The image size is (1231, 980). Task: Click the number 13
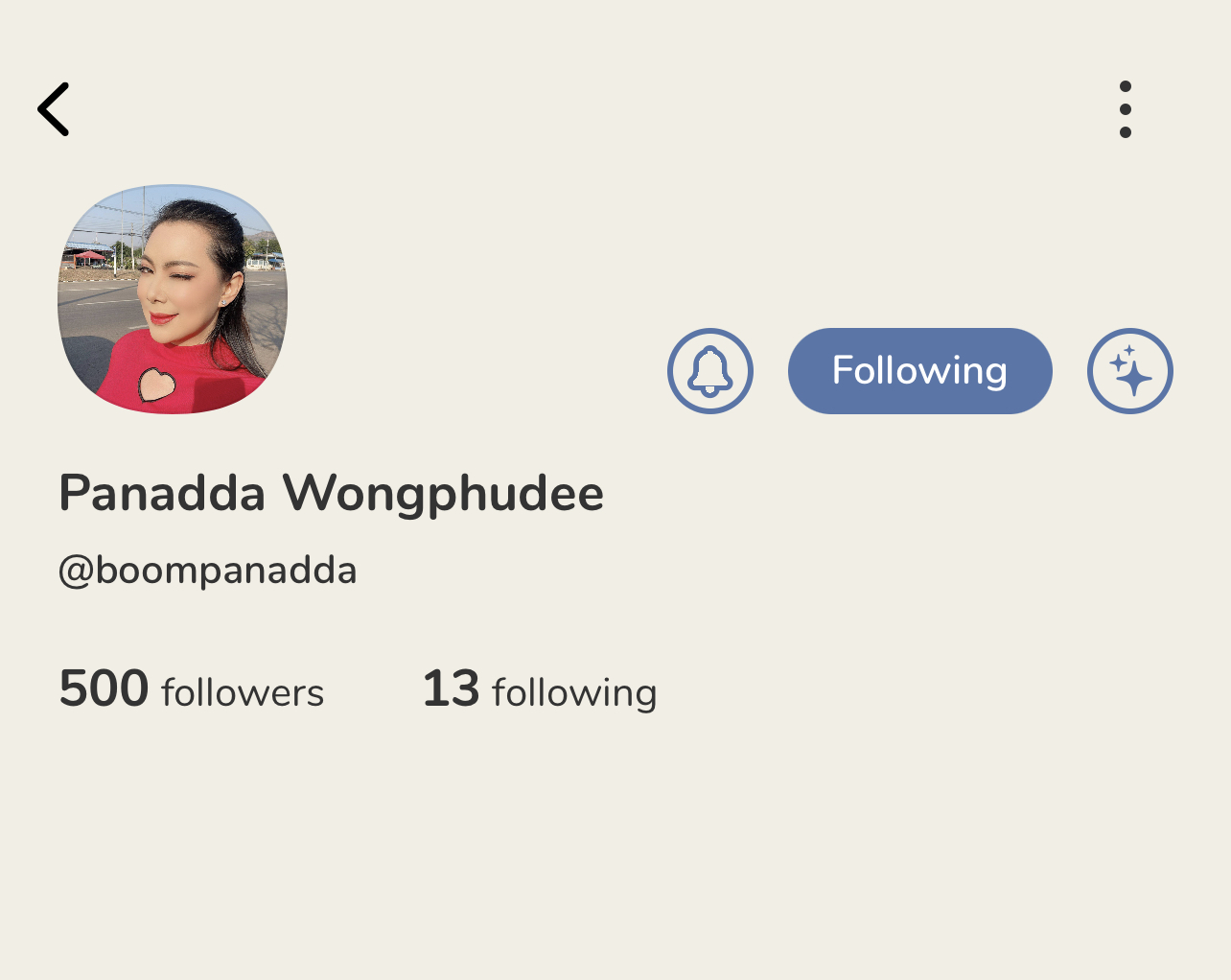click(451, 688)
